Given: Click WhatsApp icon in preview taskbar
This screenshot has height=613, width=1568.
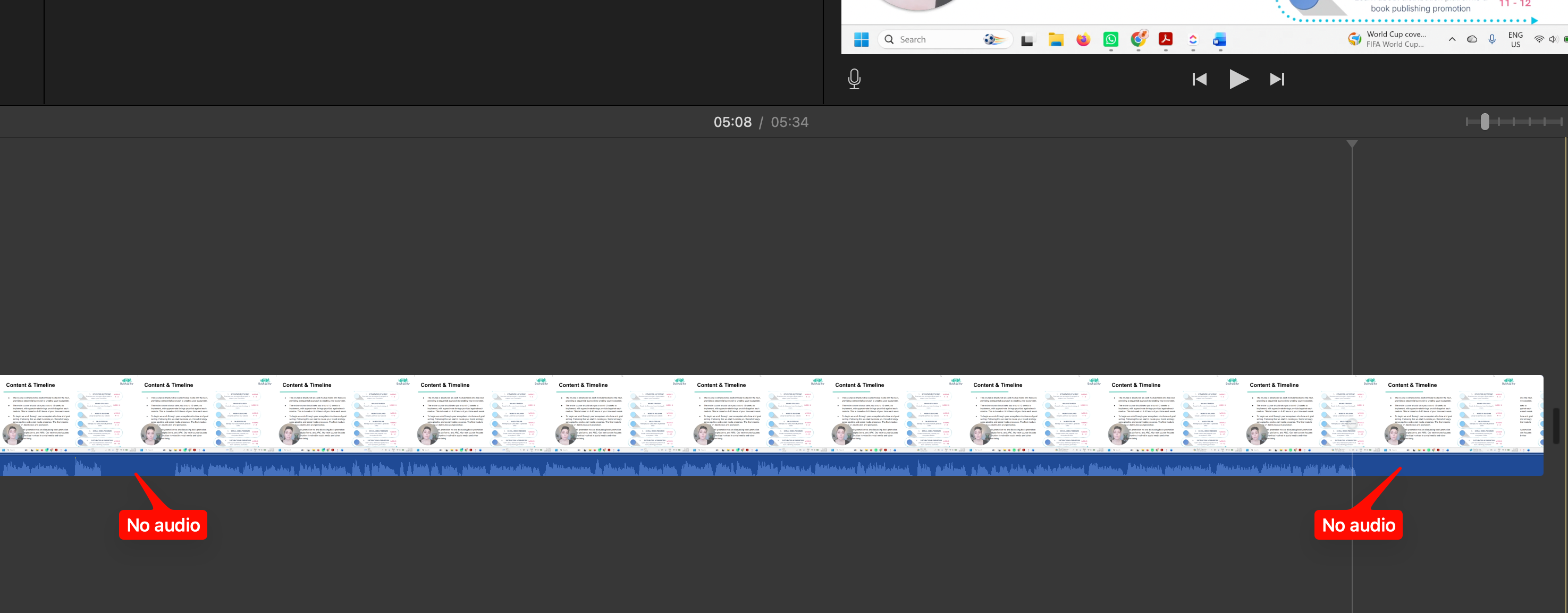Looking at the screenshot, I should point(1111,39).
